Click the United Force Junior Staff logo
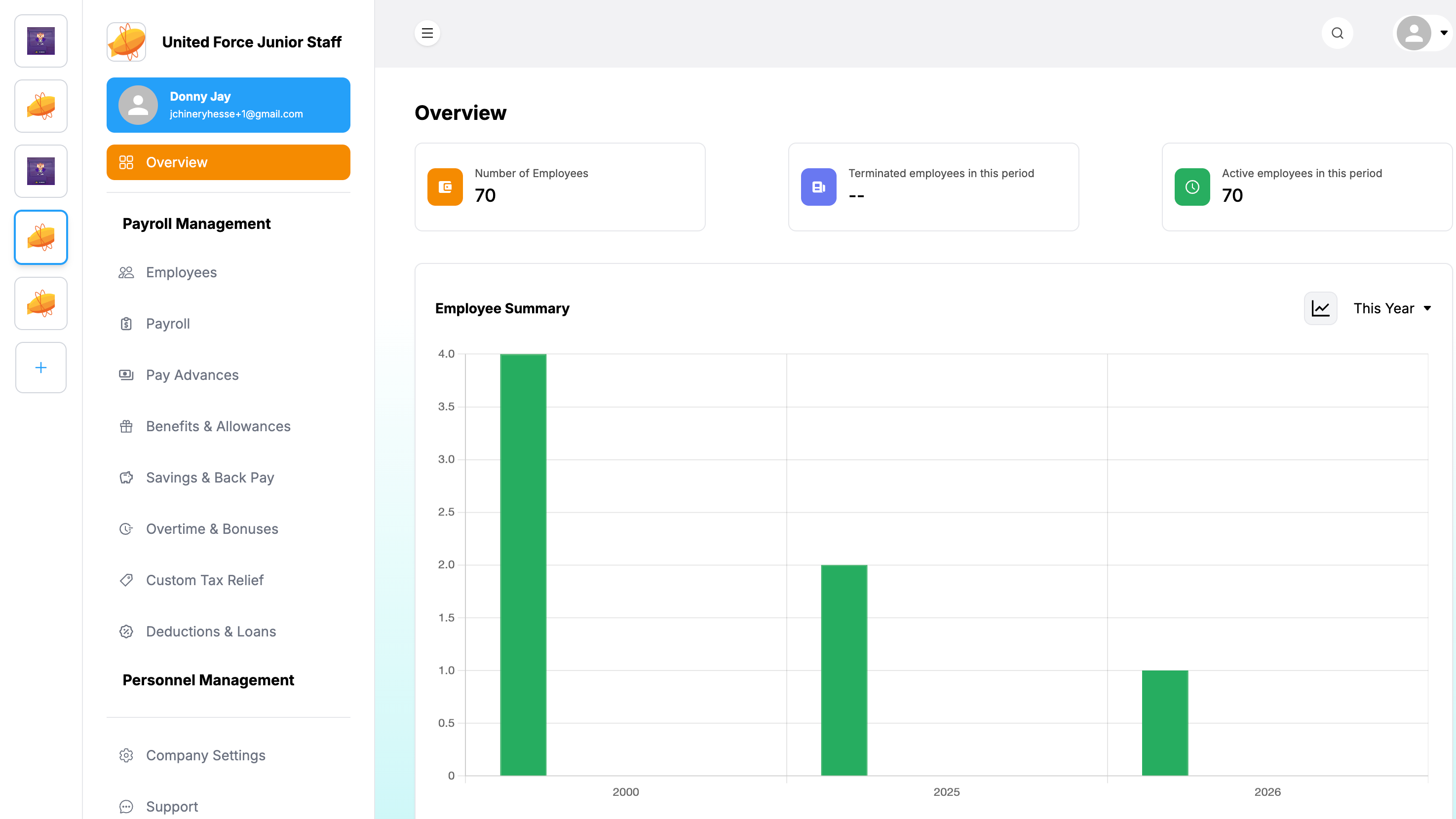The width and height of the screenshot is (1456, 819). click(x=127, y=42)
